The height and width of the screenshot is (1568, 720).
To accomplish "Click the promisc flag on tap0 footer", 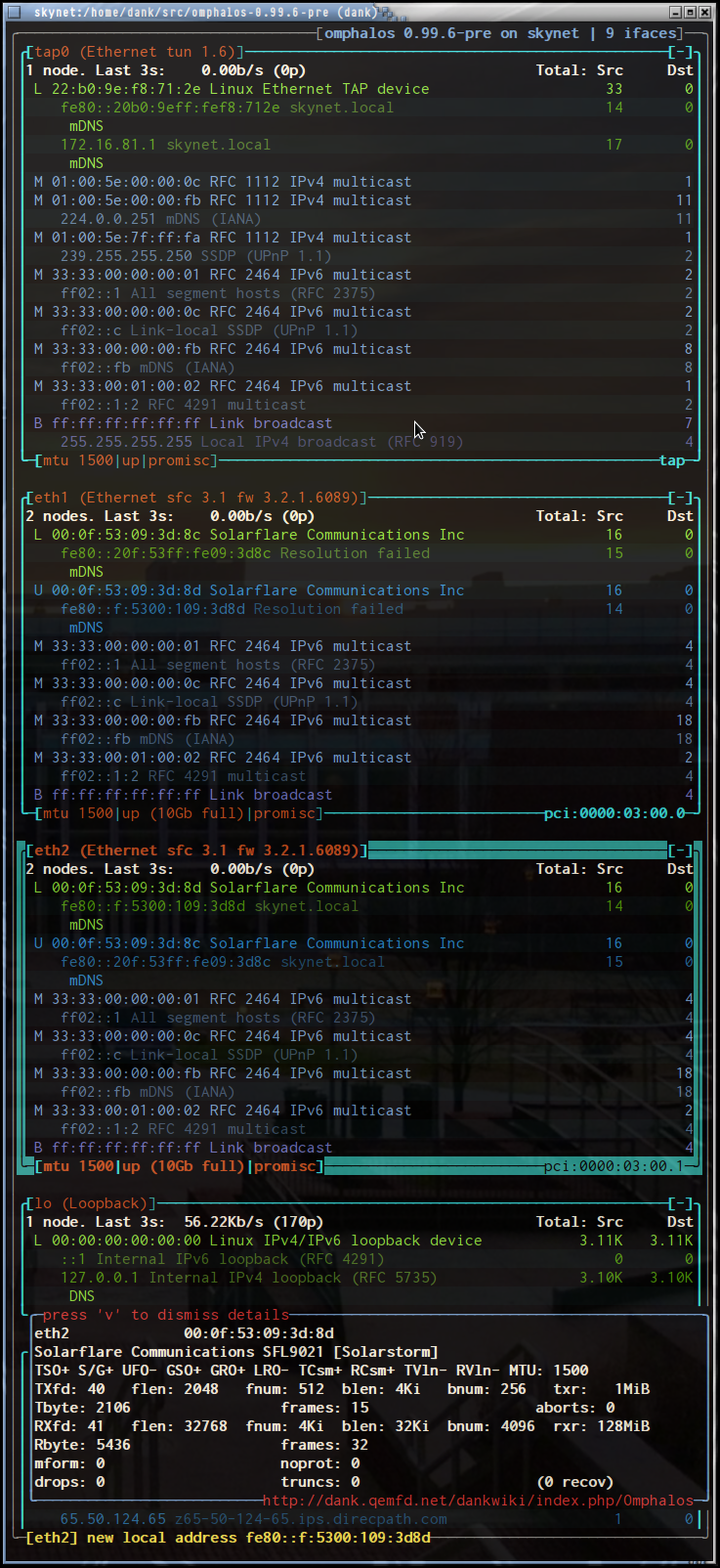I will (179, 460).
